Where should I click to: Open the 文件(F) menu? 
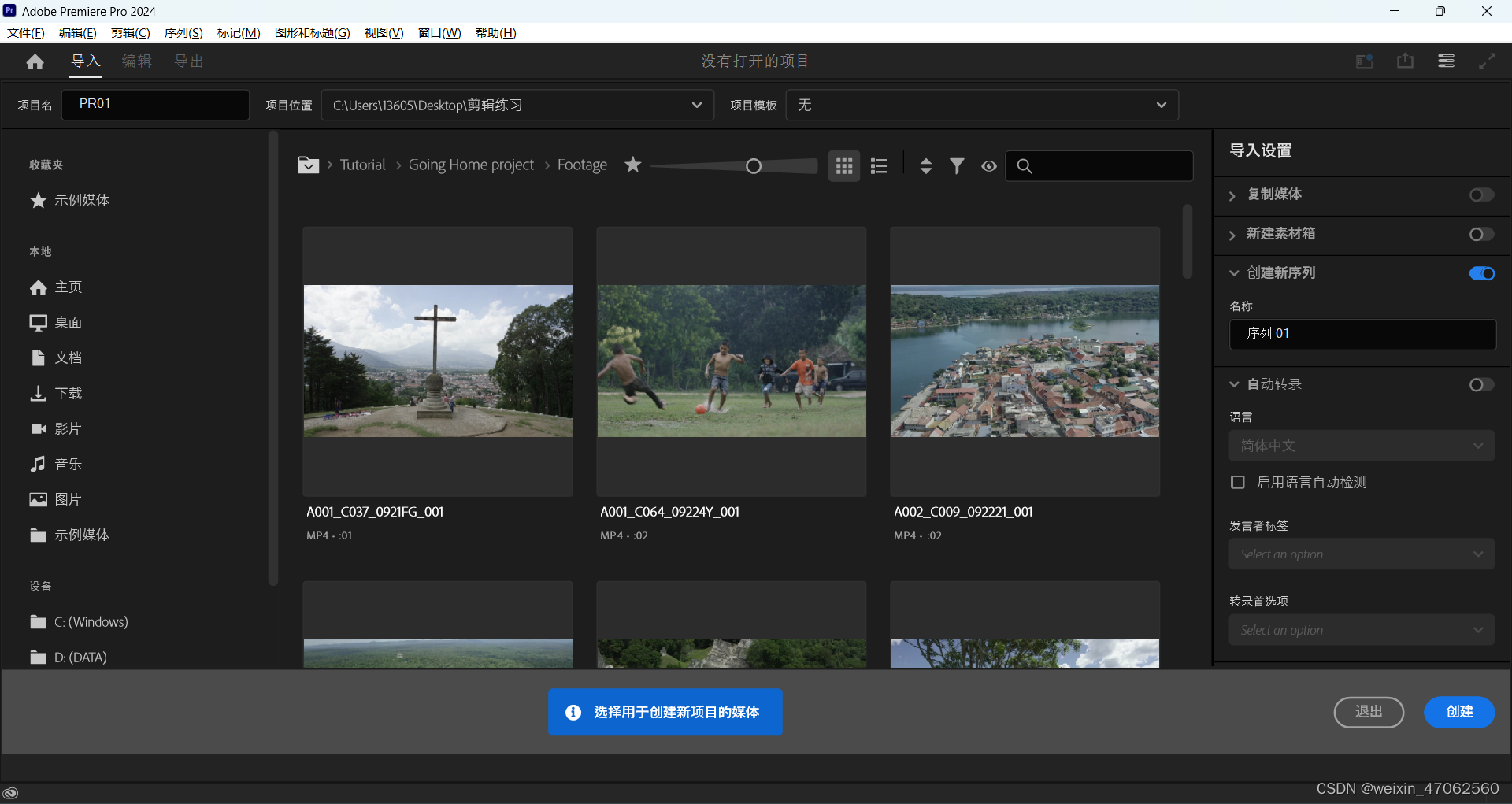[26, 32]
